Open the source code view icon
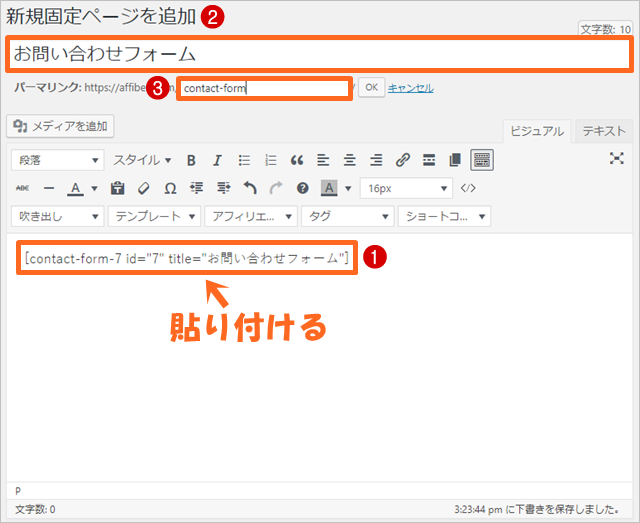 click(x=468, y=188)
